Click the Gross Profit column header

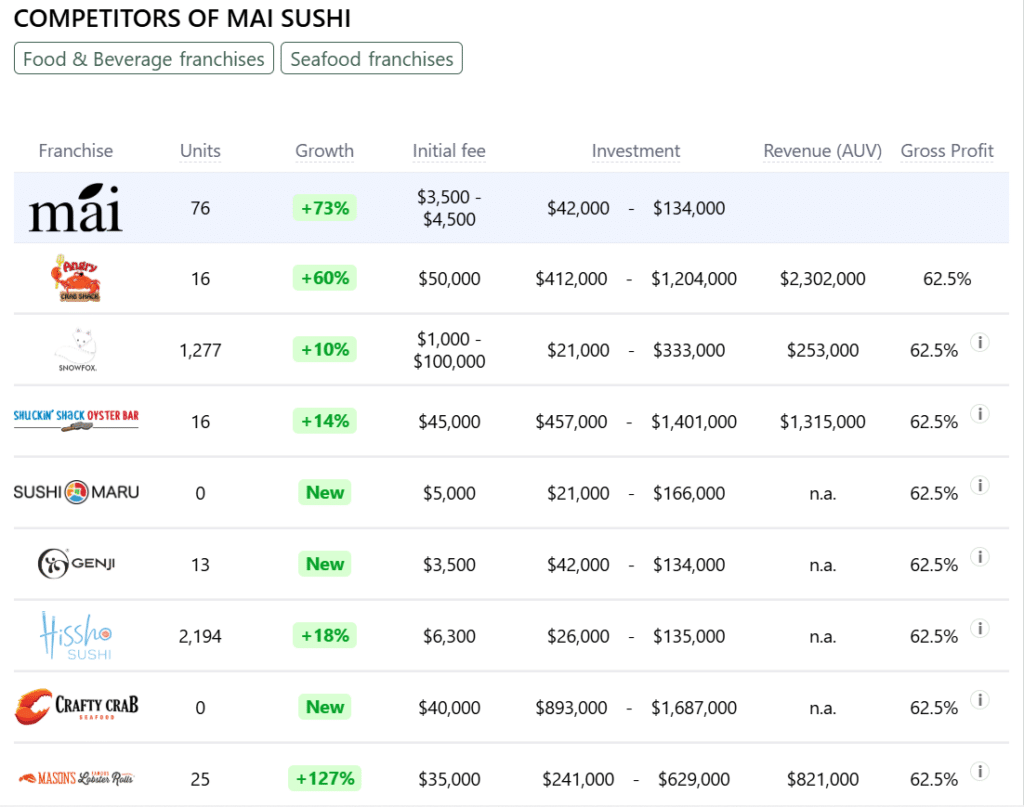(947, 151)
